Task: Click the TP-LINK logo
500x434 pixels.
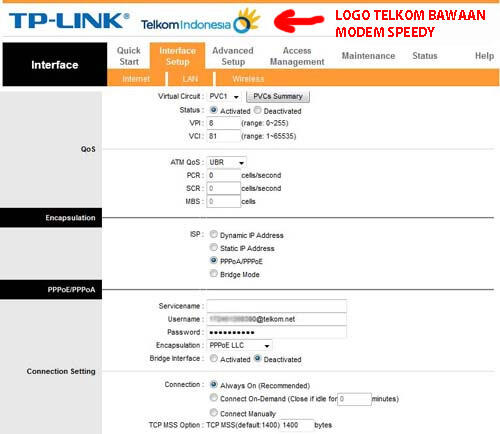Action: 69,21
